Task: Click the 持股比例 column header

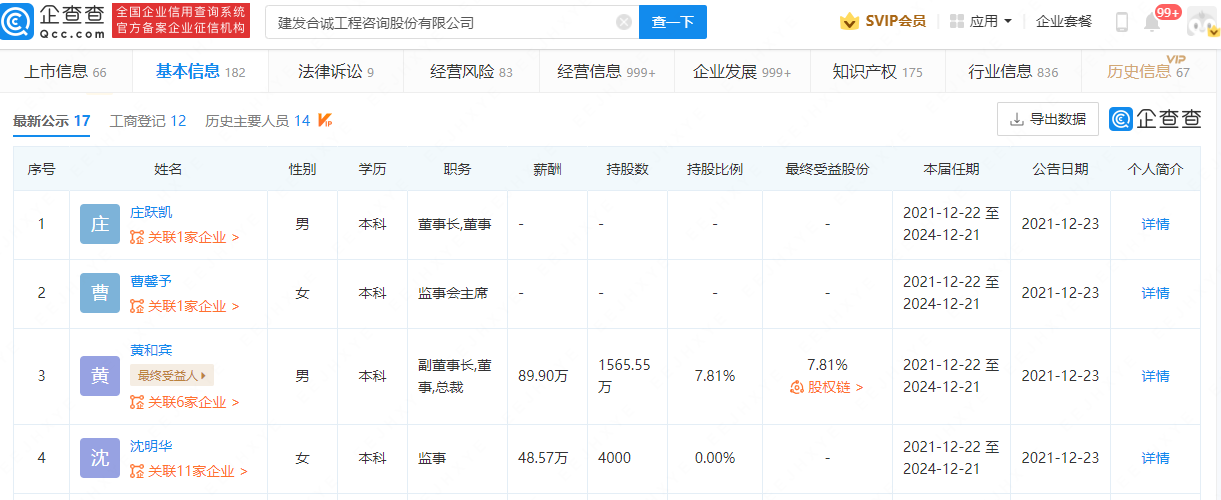Action: [x=715, y=169]
